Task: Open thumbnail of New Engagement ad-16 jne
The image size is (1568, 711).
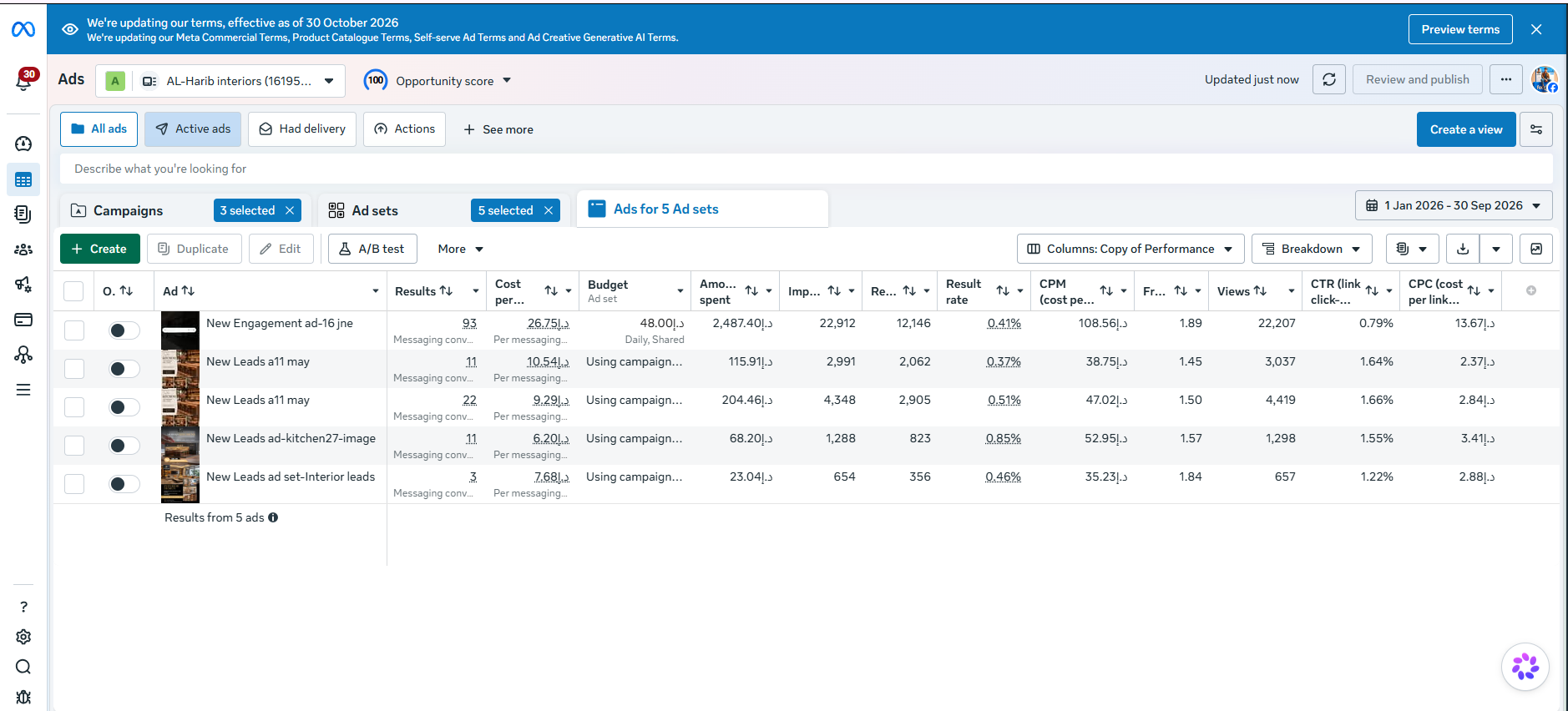Action: [x=180, y=330]
